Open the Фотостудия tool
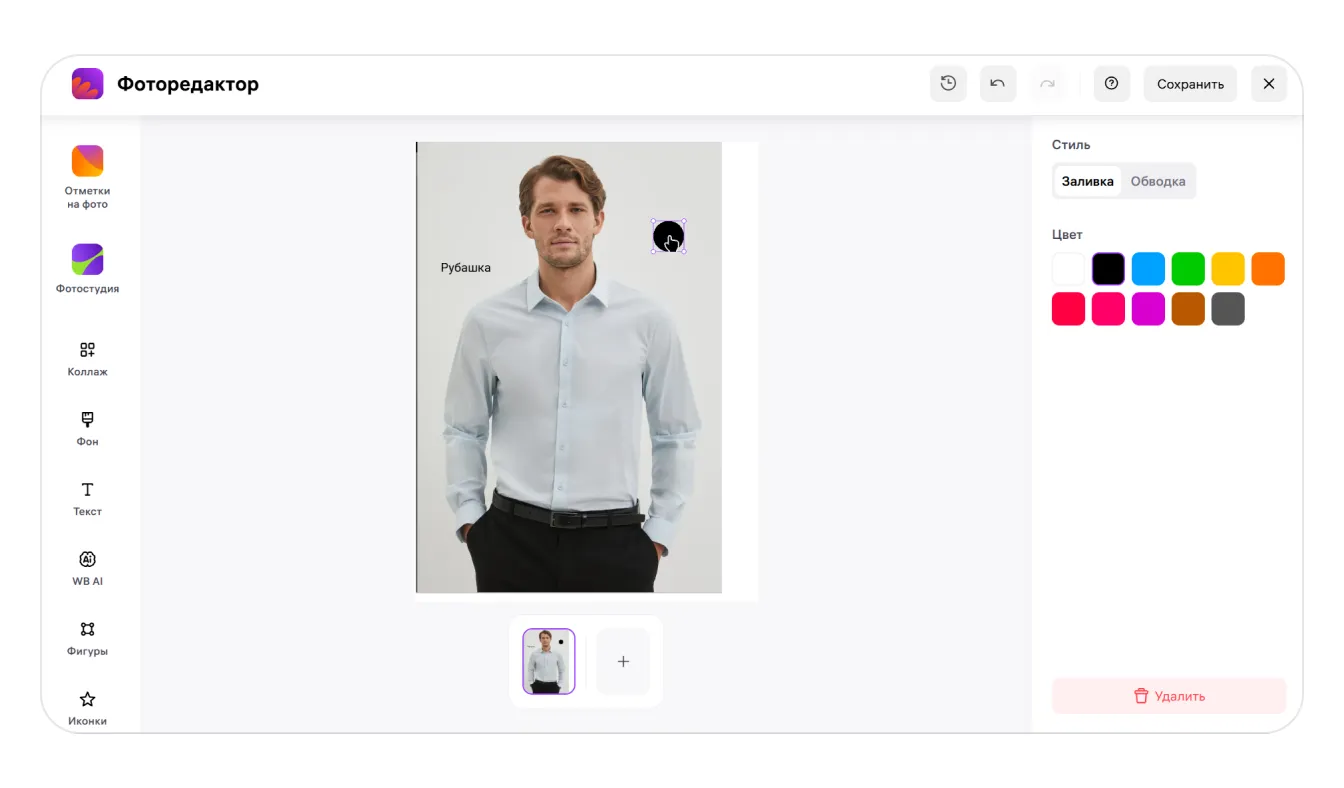 click(x=87, y=269)
